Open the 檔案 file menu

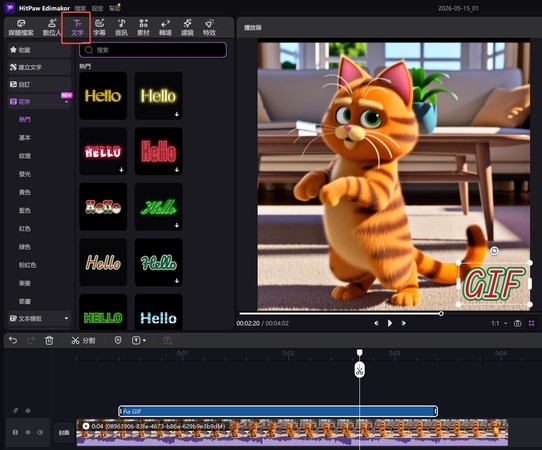point(80,8)
